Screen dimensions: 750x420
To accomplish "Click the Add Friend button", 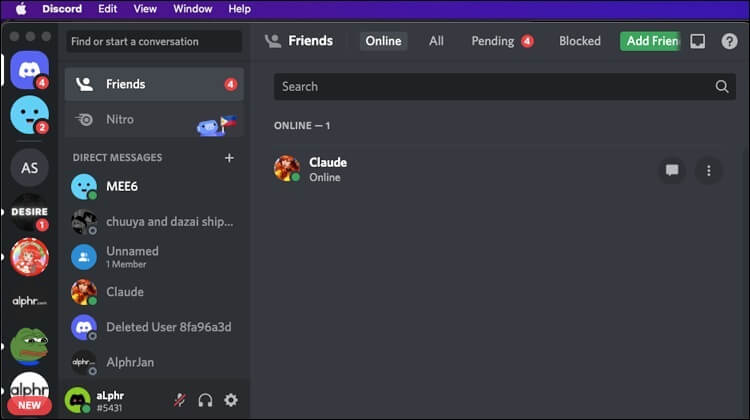I will (x=651, y=41).
